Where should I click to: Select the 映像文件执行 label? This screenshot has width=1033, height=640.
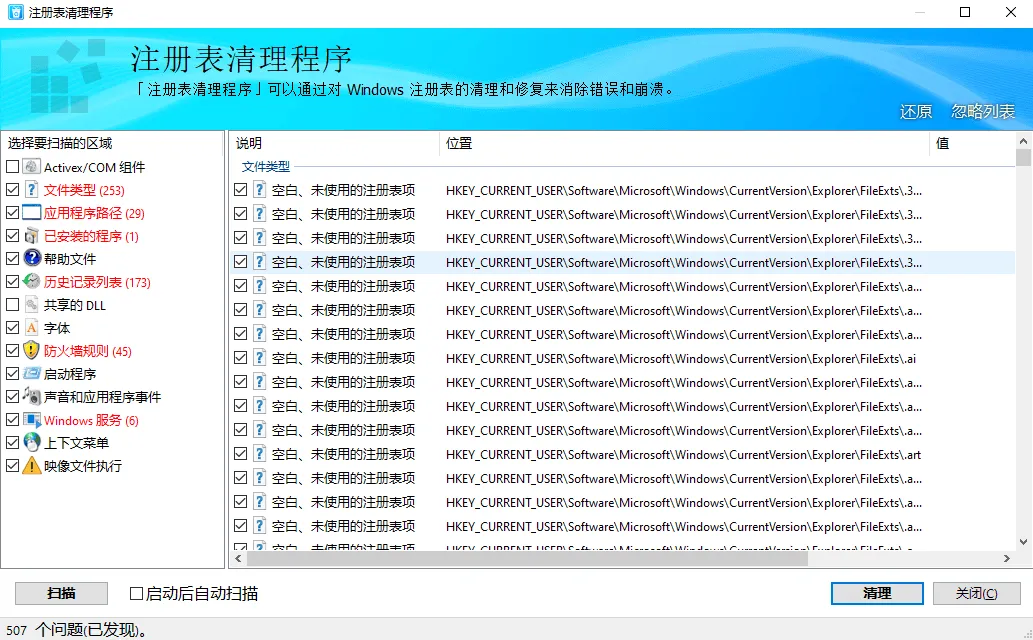(83, 466)
